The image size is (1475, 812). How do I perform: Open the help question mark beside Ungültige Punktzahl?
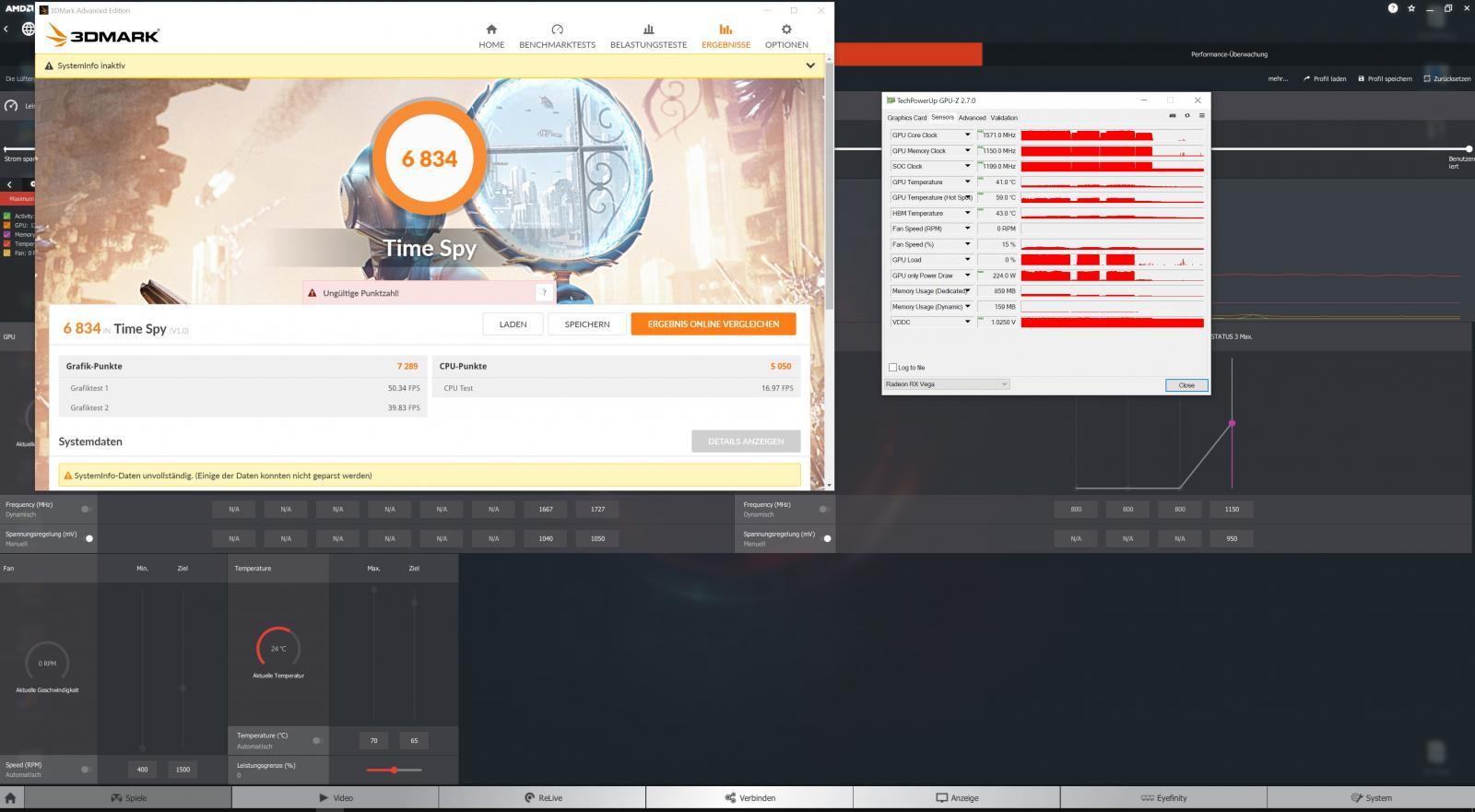coord(544,293)
